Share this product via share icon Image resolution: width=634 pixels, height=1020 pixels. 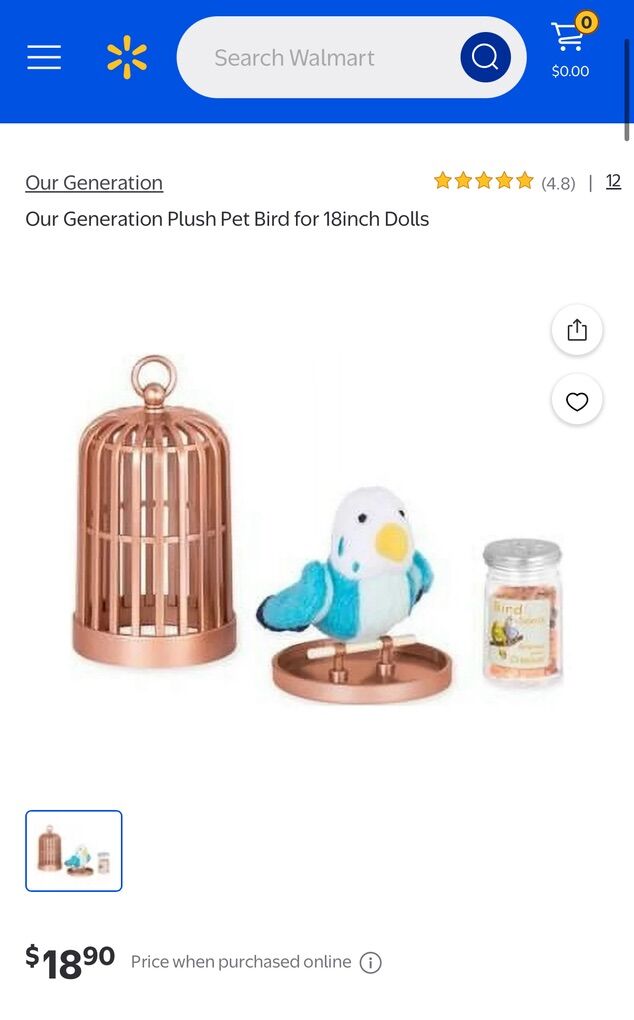click(x=577, y=330)
